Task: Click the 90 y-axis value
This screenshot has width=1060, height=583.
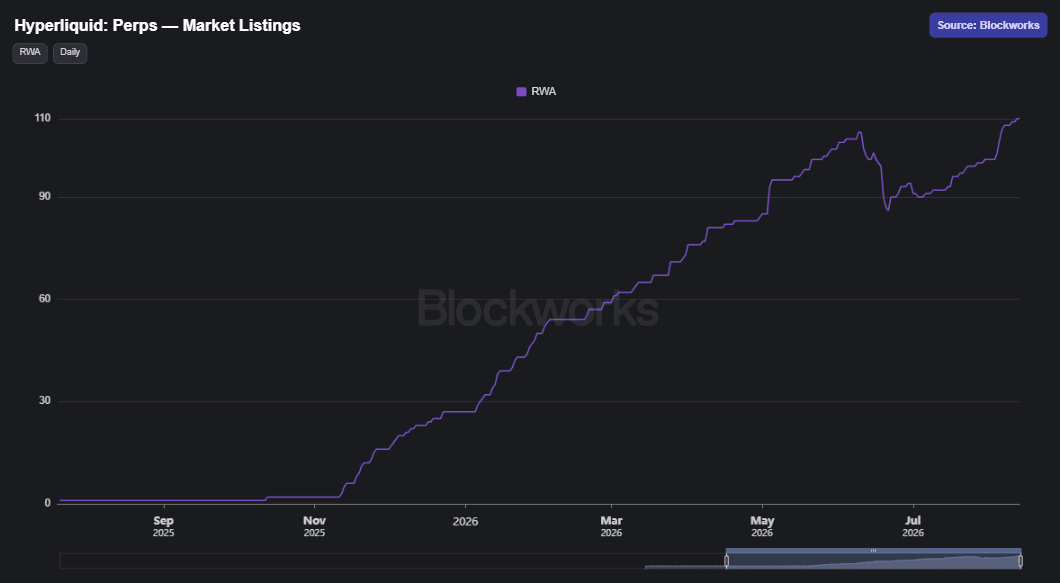Action: 45,197
